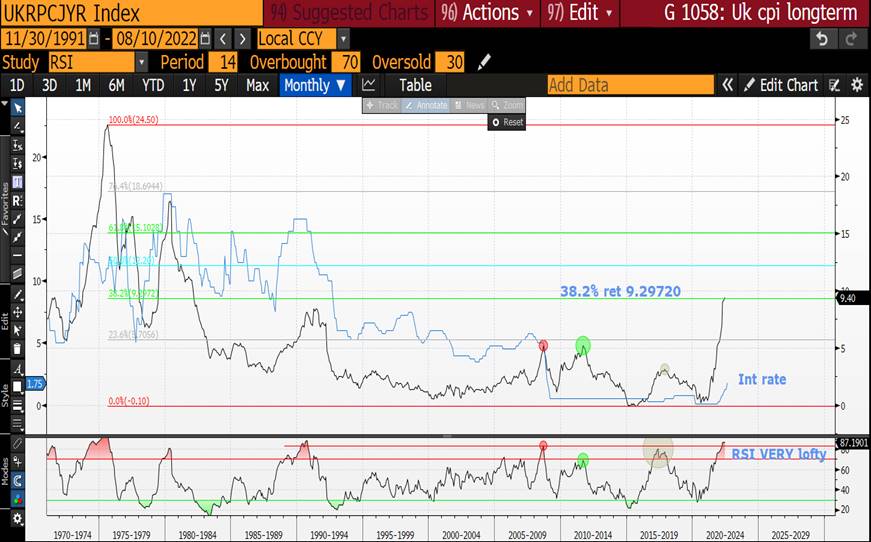871x542 pixels.
Task: Select the Max range tab
Action: click(x=257, y=85)
